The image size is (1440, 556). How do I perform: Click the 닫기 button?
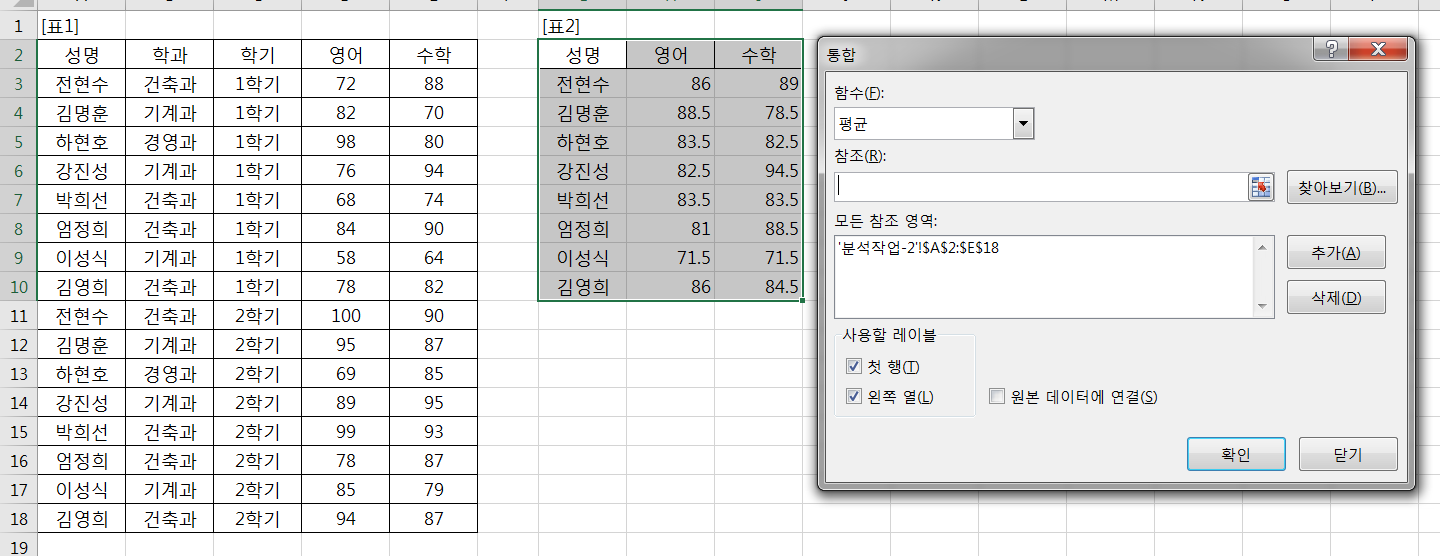(1347, 454)
